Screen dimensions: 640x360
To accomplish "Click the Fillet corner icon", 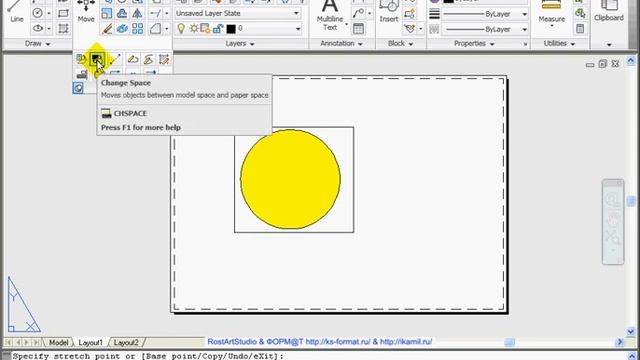I will pos(155,29).
